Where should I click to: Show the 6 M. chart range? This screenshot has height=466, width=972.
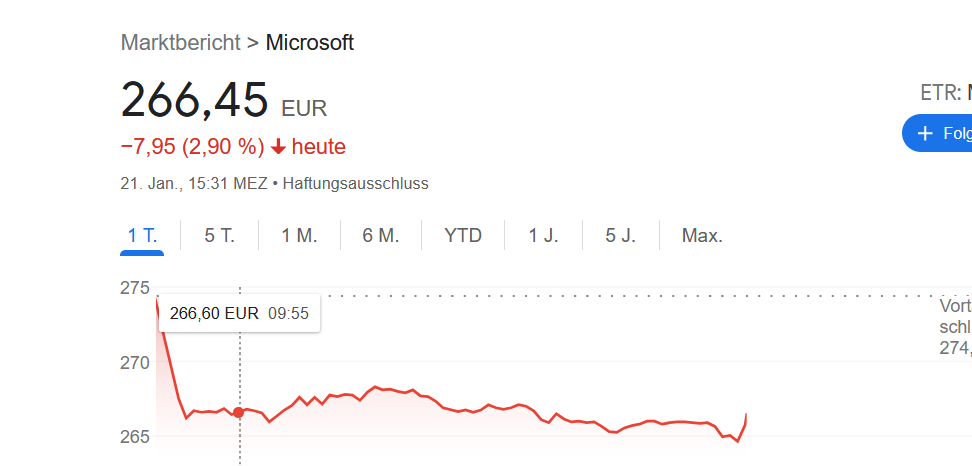381,235
